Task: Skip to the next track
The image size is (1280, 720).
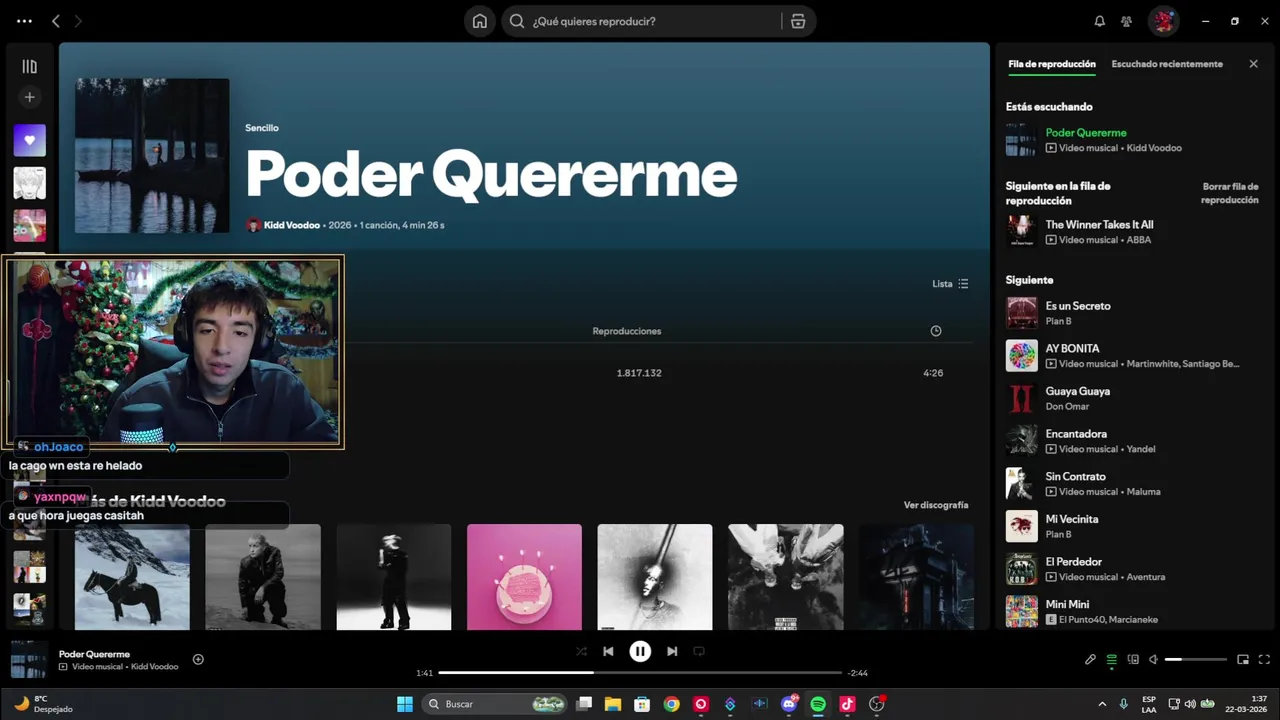Action: (672, 651)
